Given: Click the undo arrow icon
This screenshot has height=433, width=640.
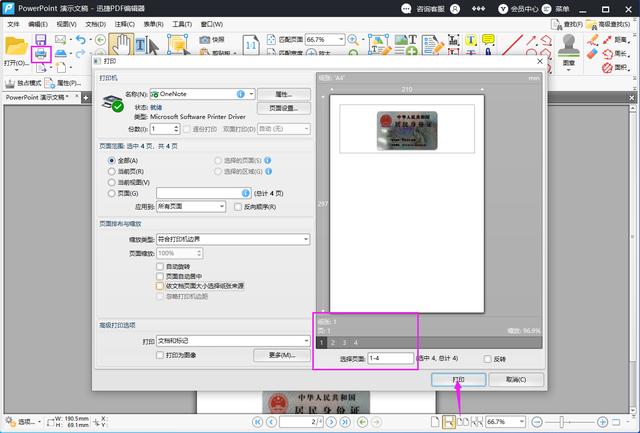Looking at the screenshot, I should pos(80,39).
